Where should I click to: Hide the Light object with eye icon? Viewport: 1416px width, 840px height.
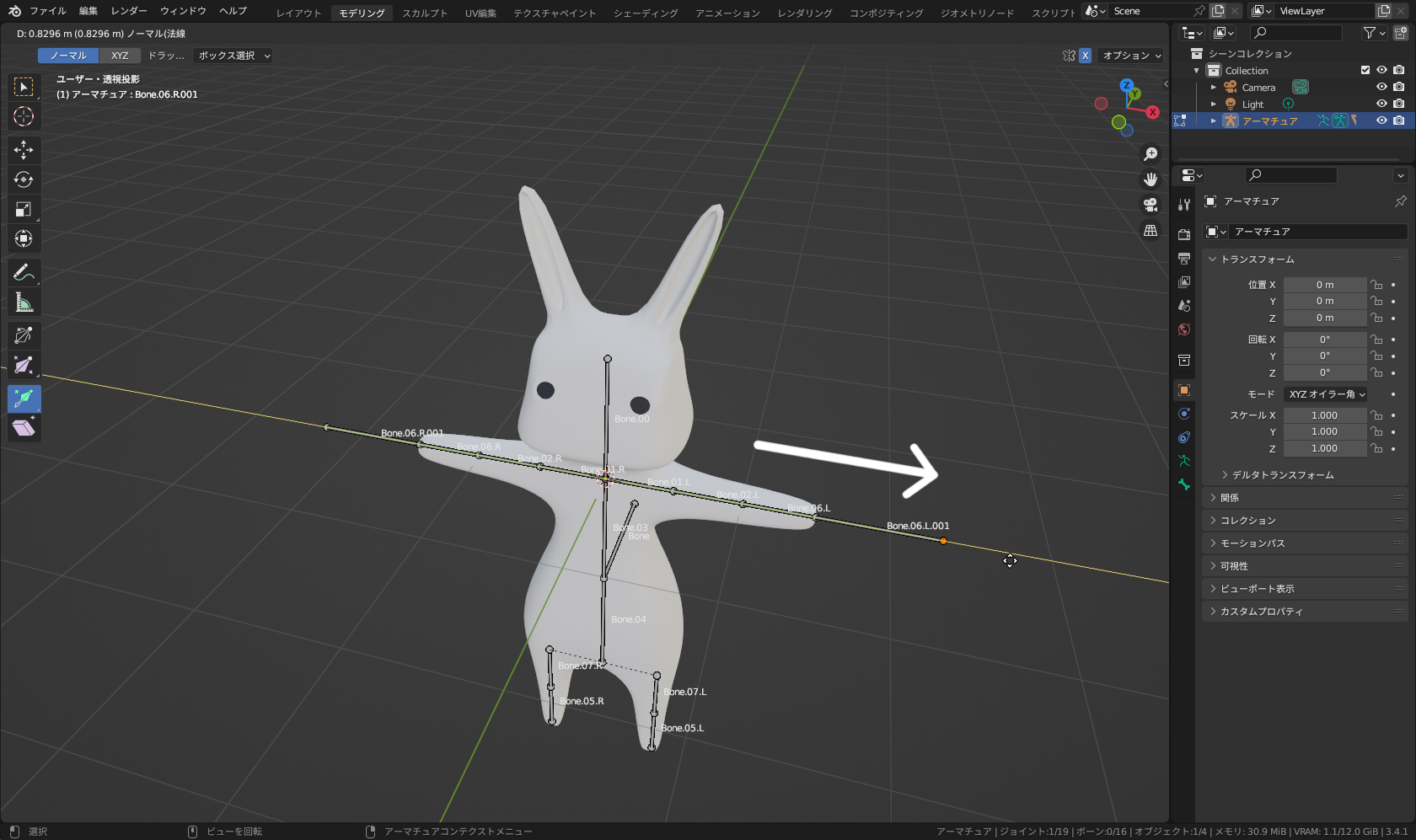tap(1381, 104)
